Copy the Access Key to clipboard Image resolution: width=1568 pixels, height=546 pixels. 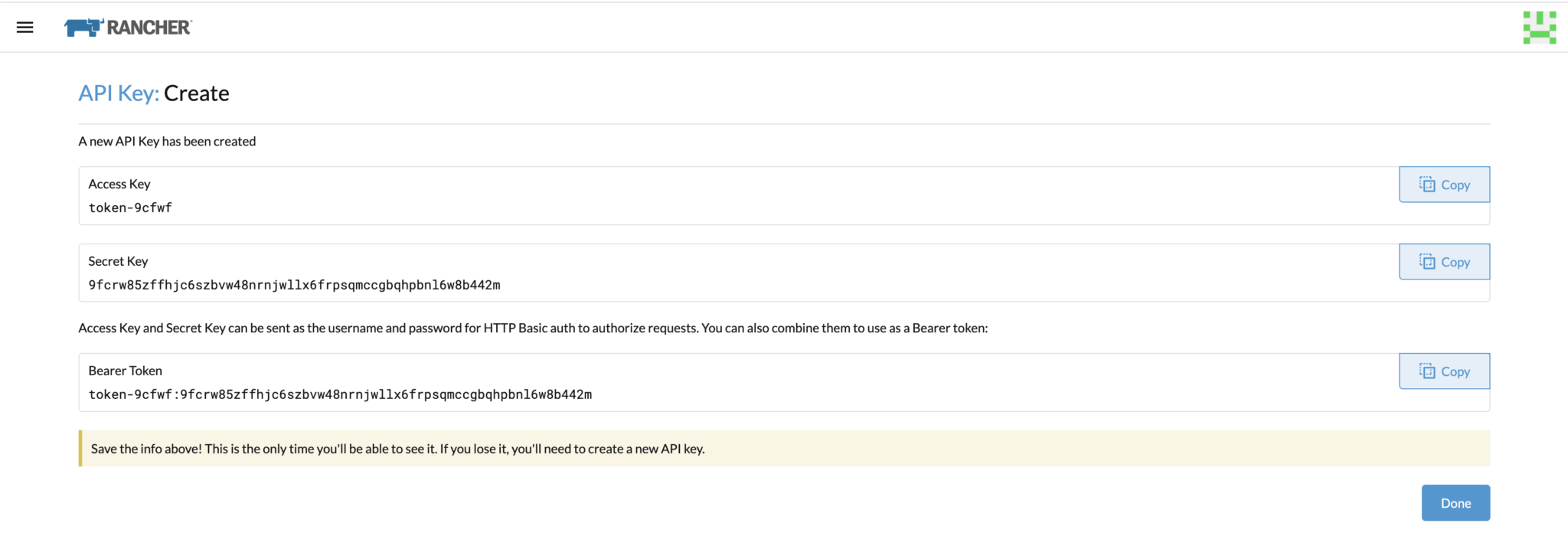click(1444, 185)
